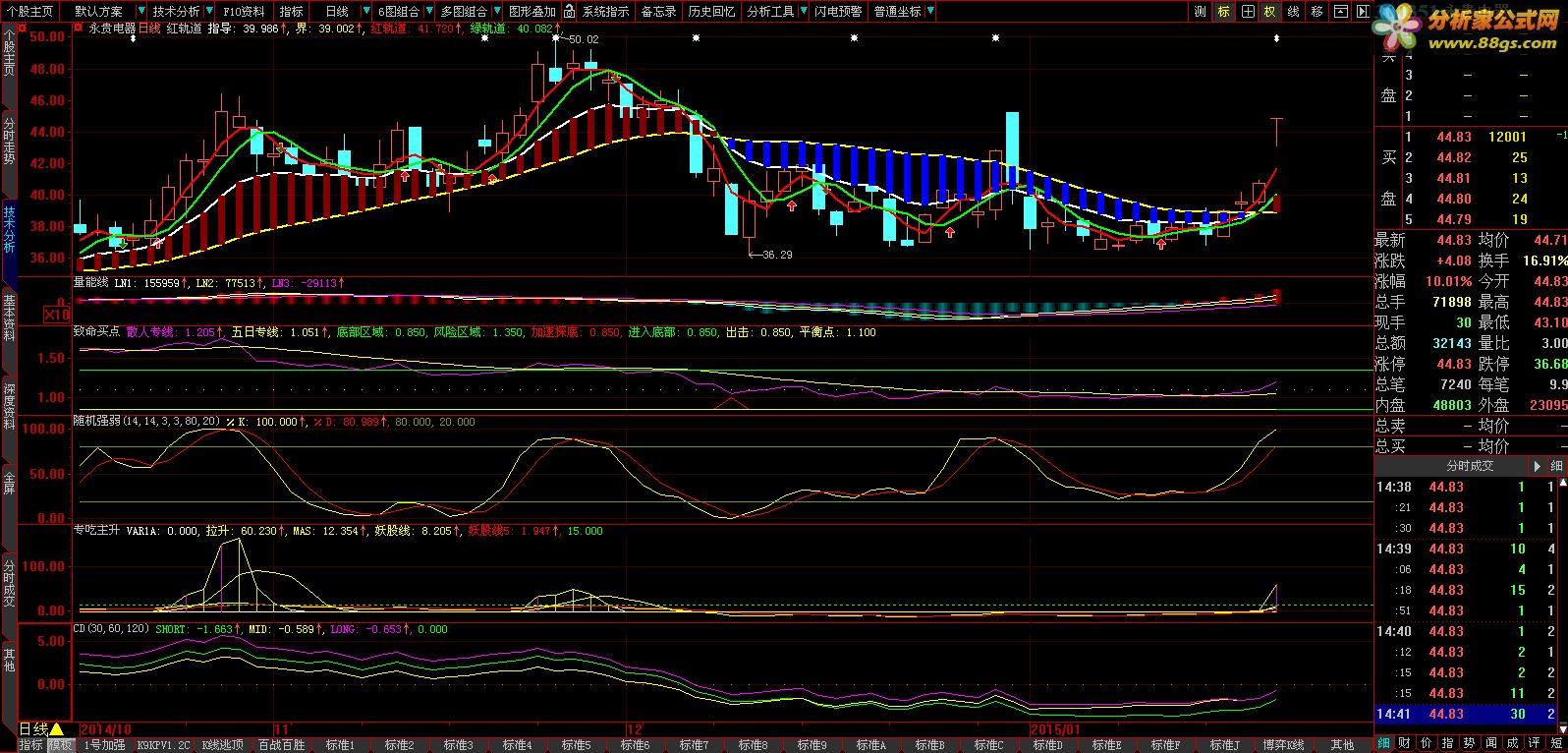Click the 测 (measure) toolbar icon
Screen dimensions: 1568x753
[1201, 12]
